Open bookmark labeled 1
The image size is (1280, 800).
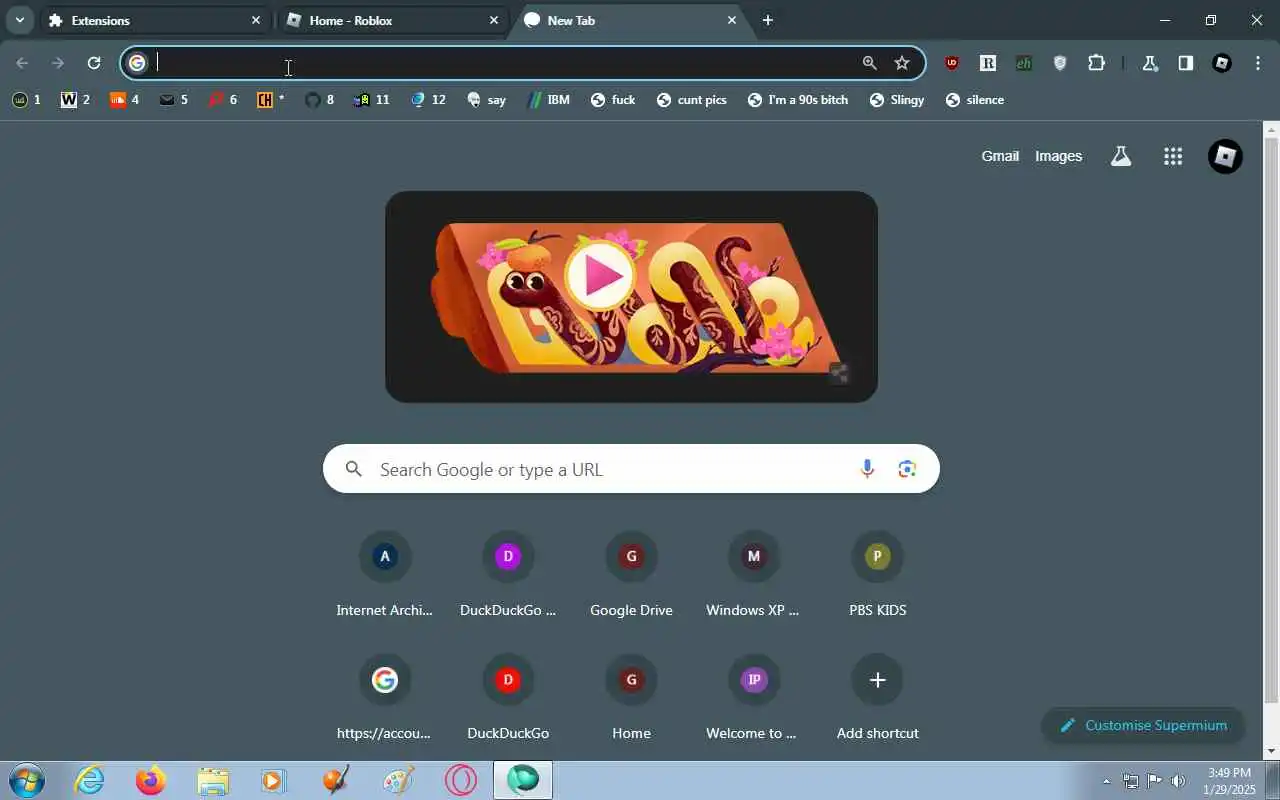click(x=27, y=100)
